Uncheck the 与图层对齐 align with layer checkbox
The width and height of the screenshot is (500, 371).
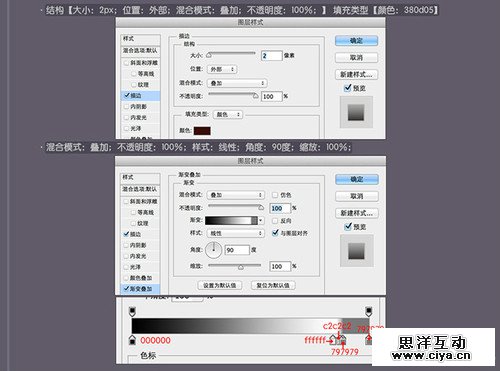click(275, 233)
